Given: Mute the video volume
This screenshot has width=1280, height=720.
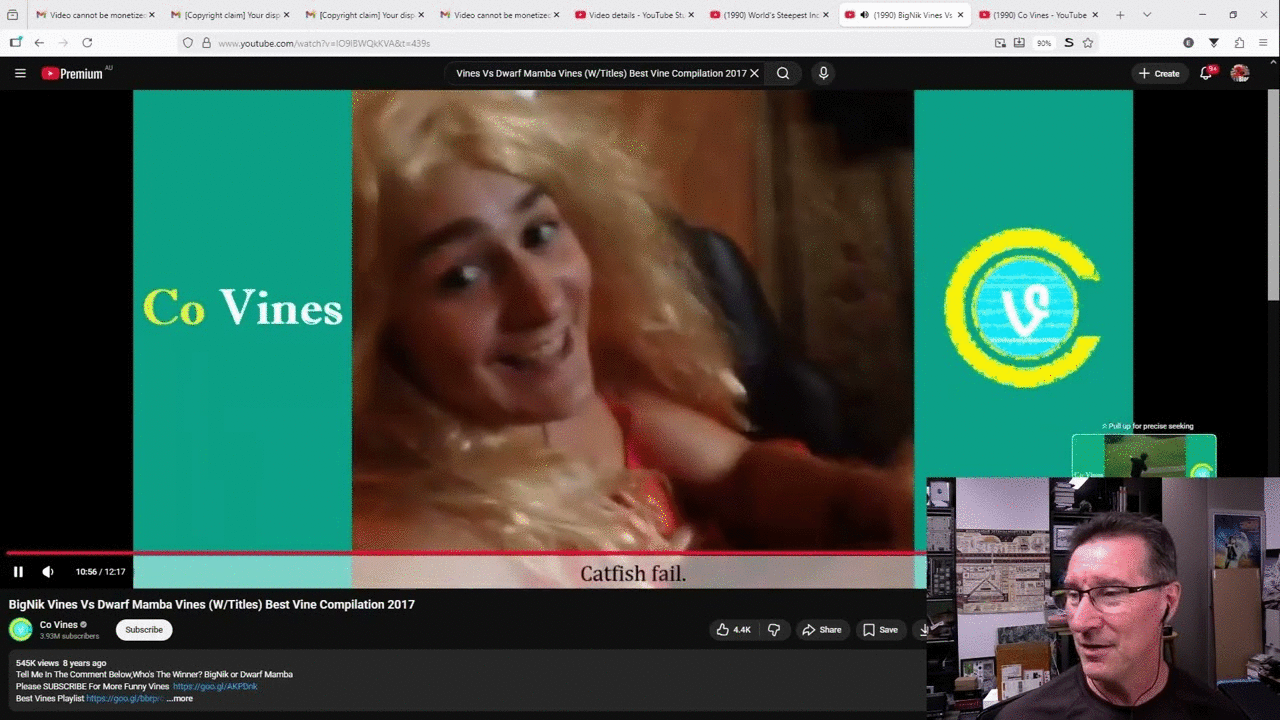Looking at the screenshot, I should 47,572.
